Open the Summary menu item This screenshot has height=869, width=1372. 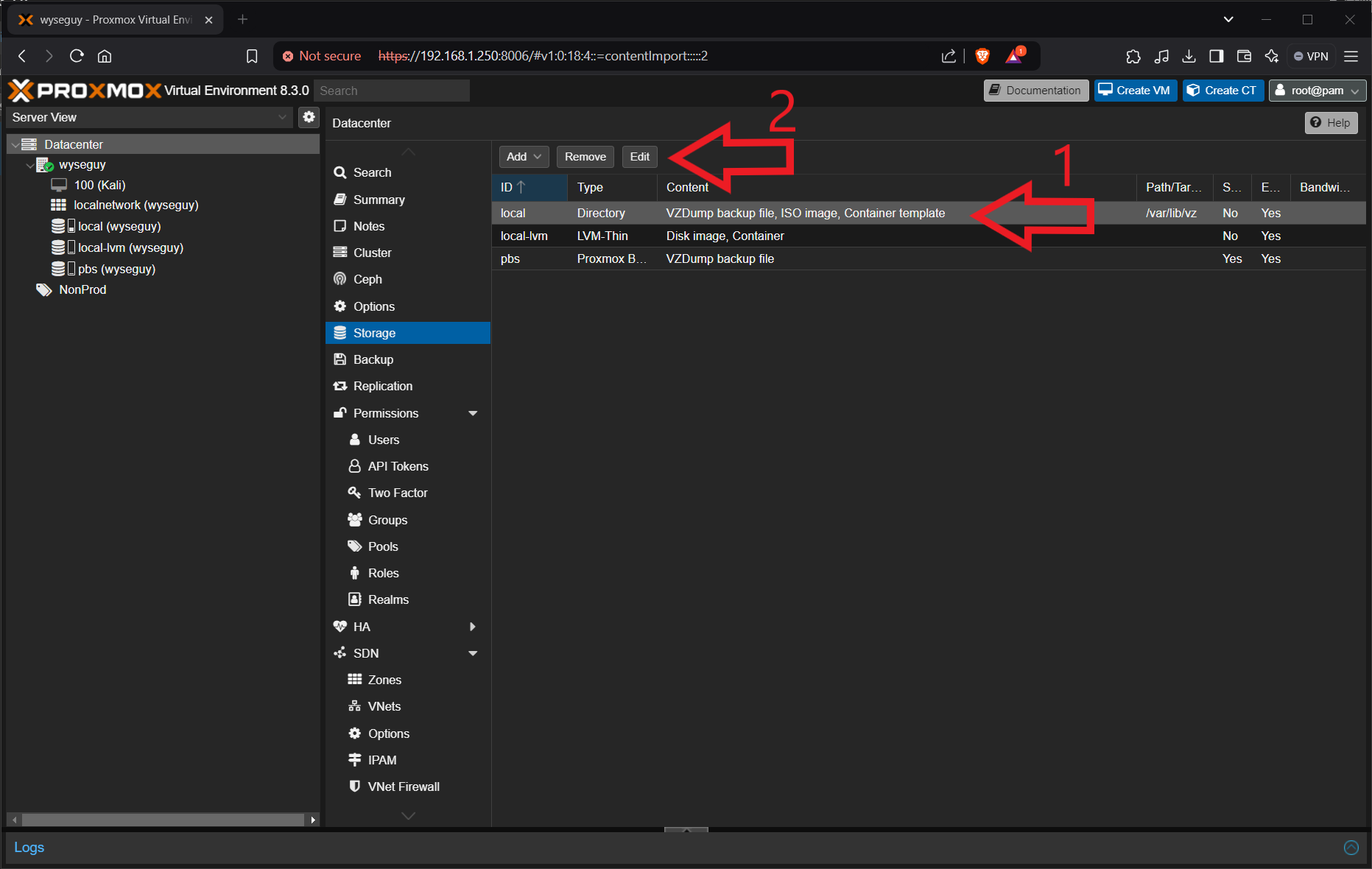pyautogui.click(x=408, y=200)
